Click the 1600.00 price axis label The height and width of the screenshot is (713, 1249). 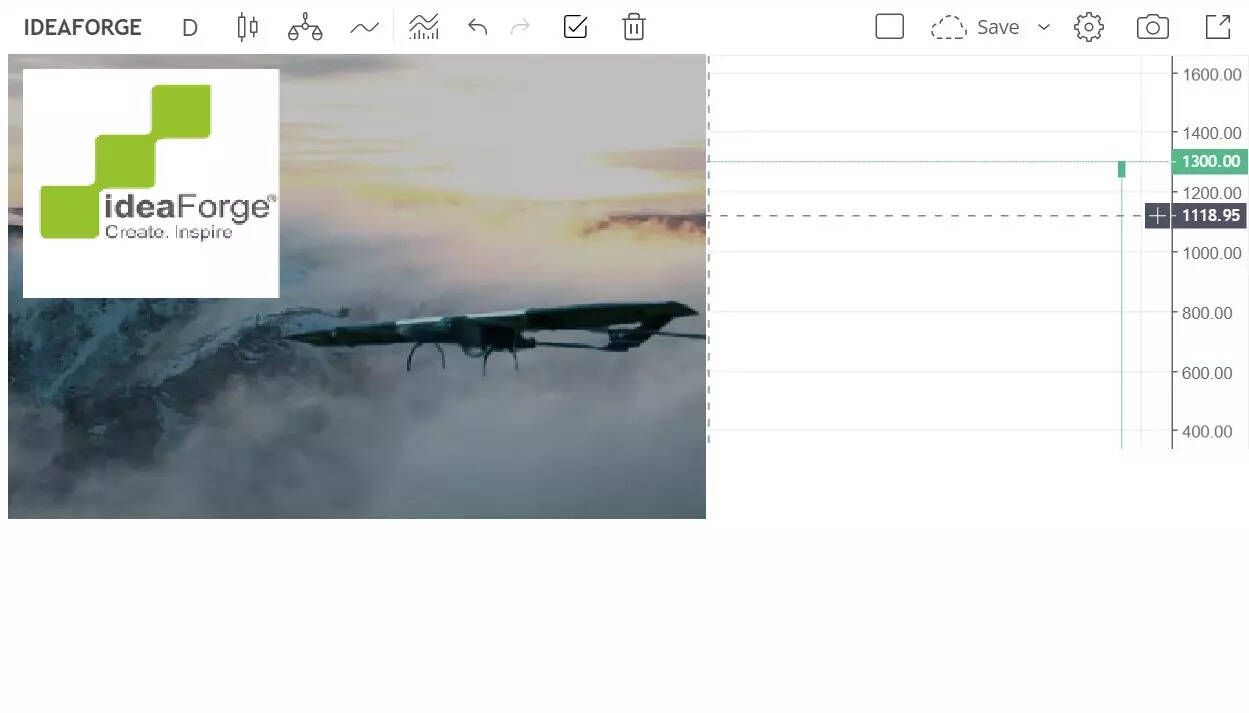1212,75
